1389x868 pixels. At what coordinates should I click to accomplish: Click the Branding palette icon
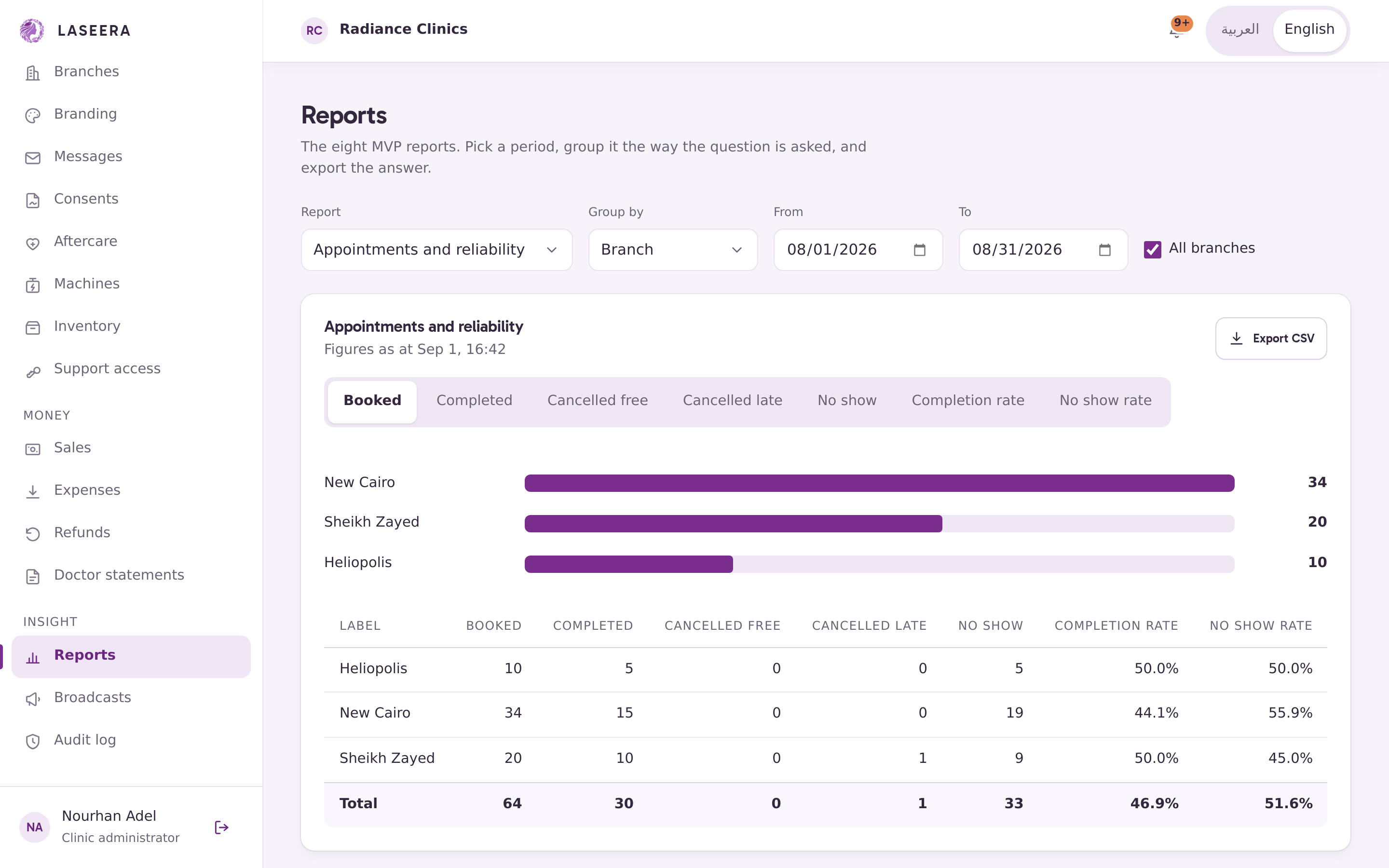[x=33, y=115]
